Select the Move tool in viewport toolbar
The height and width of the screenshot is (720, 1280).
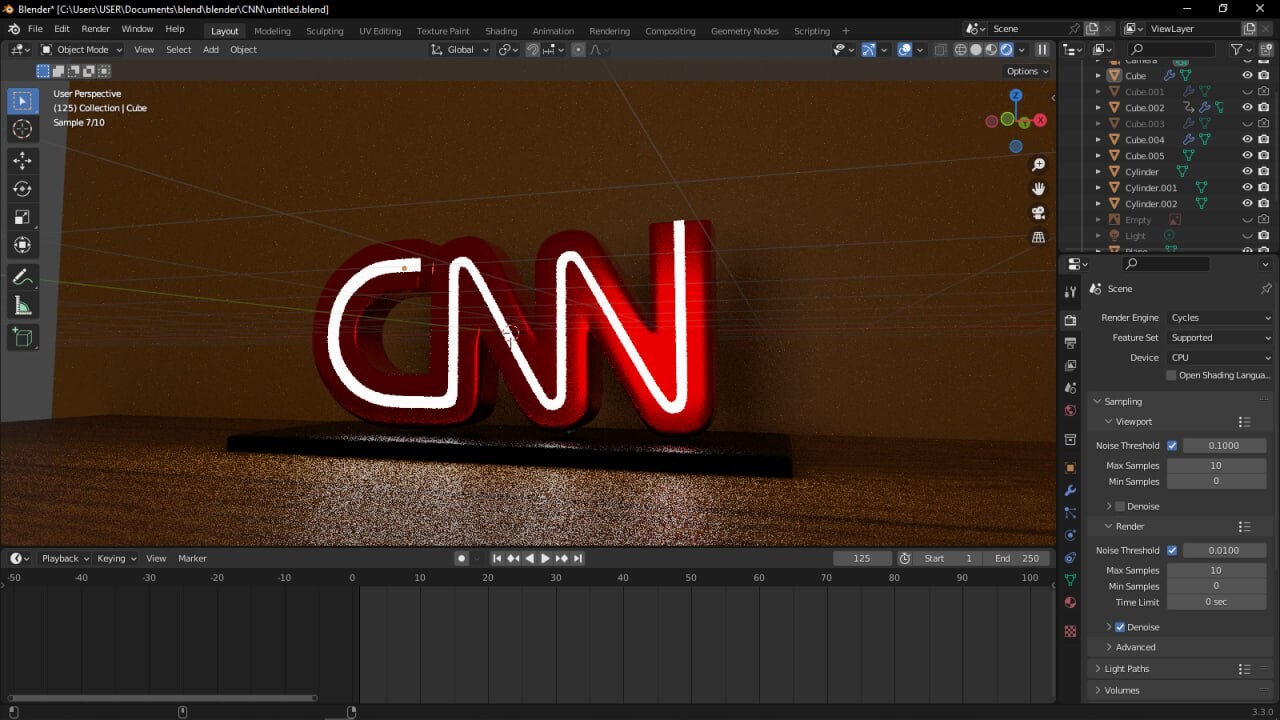(x=22, y=160)
